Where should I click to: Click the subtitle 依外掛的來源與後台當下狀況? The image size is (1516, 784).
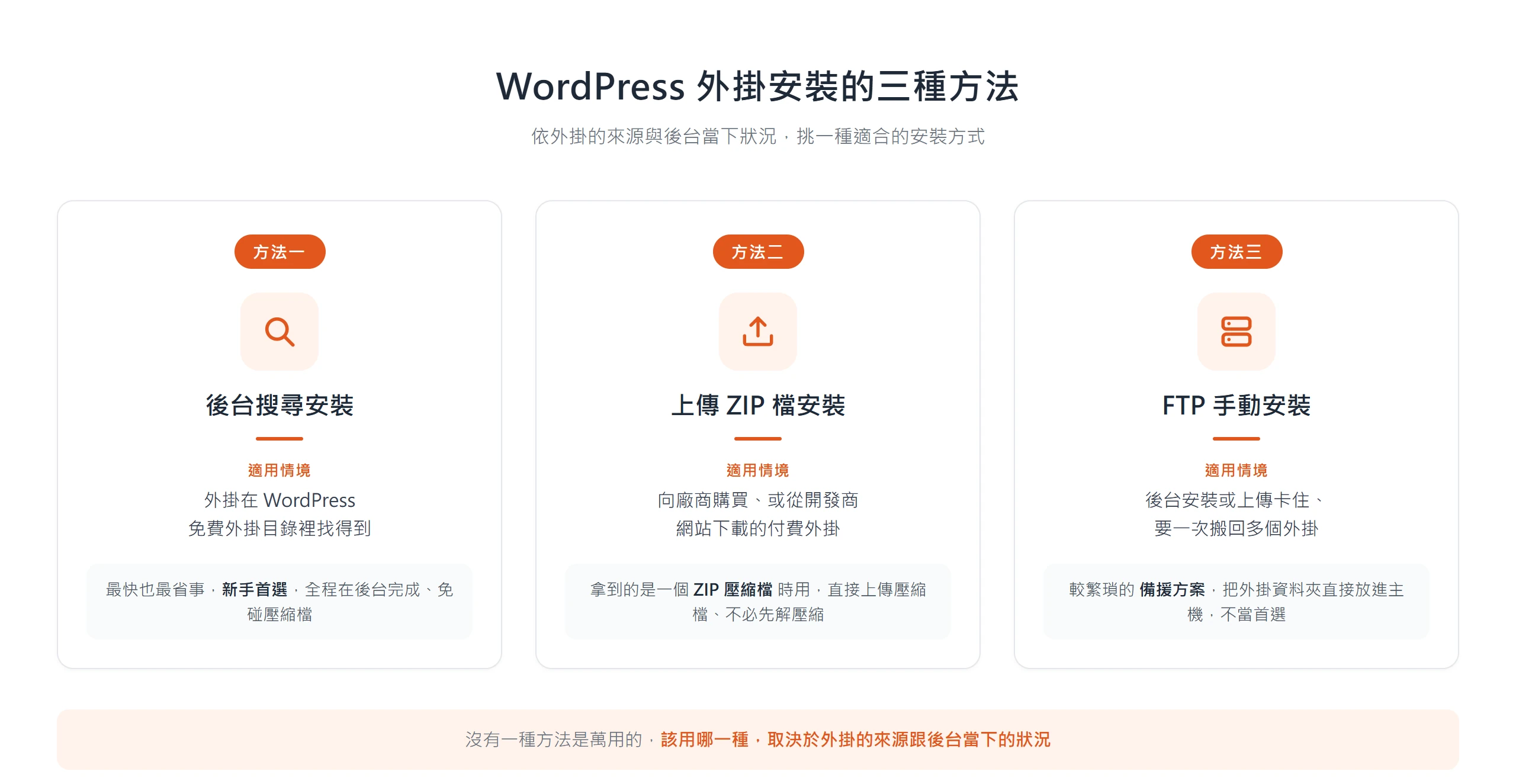(x=654, y=136)
